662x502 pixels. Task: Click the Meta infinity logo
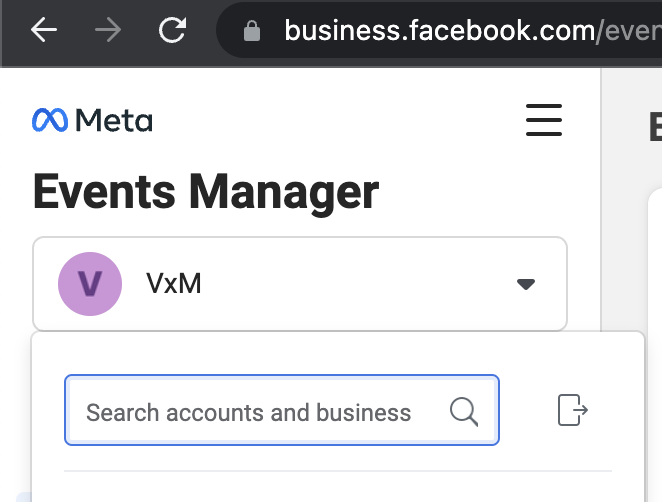click(x=50, y=121)
